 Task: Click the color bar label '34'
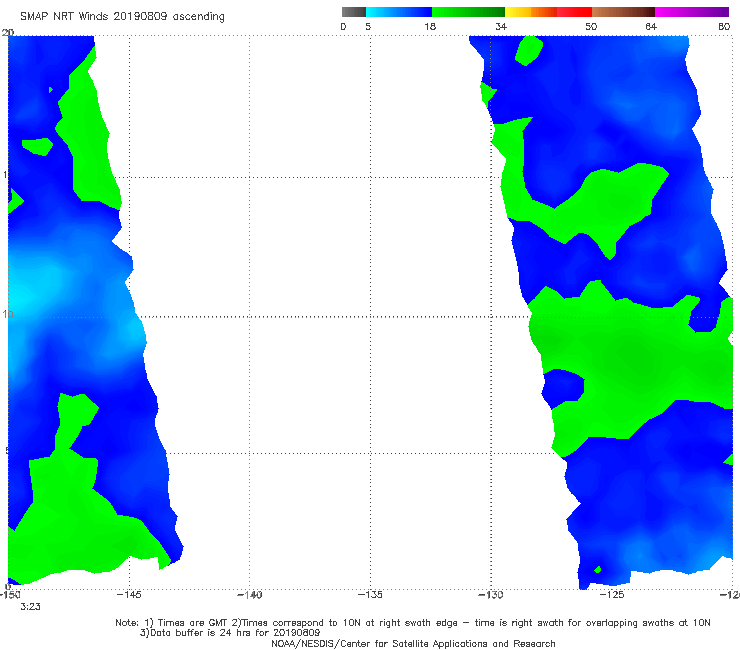pos(501,27)
